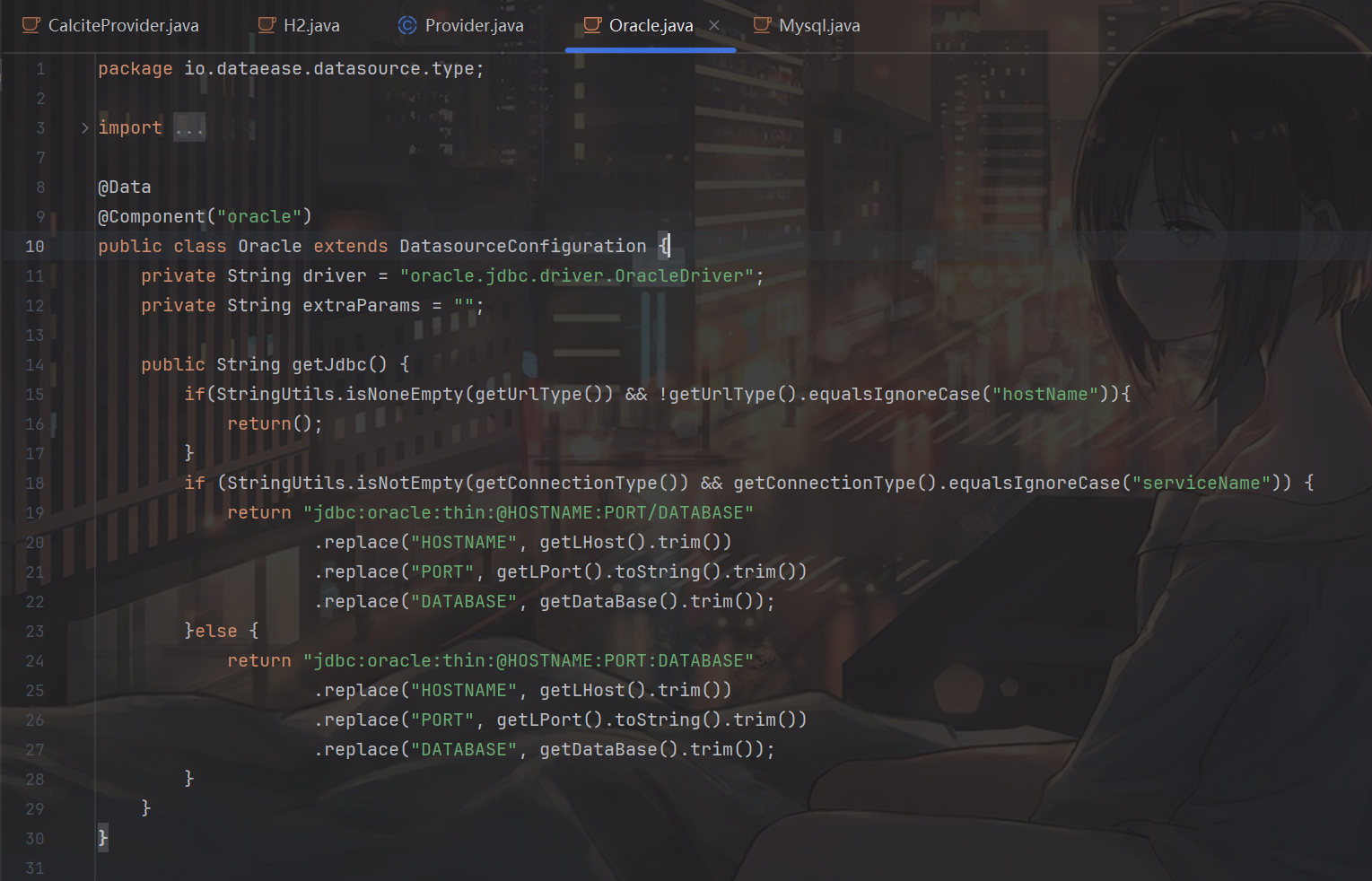Click the "hostName" string on line 15
The width and height of the screenshot is (1372, 881).
[1044, 395]
